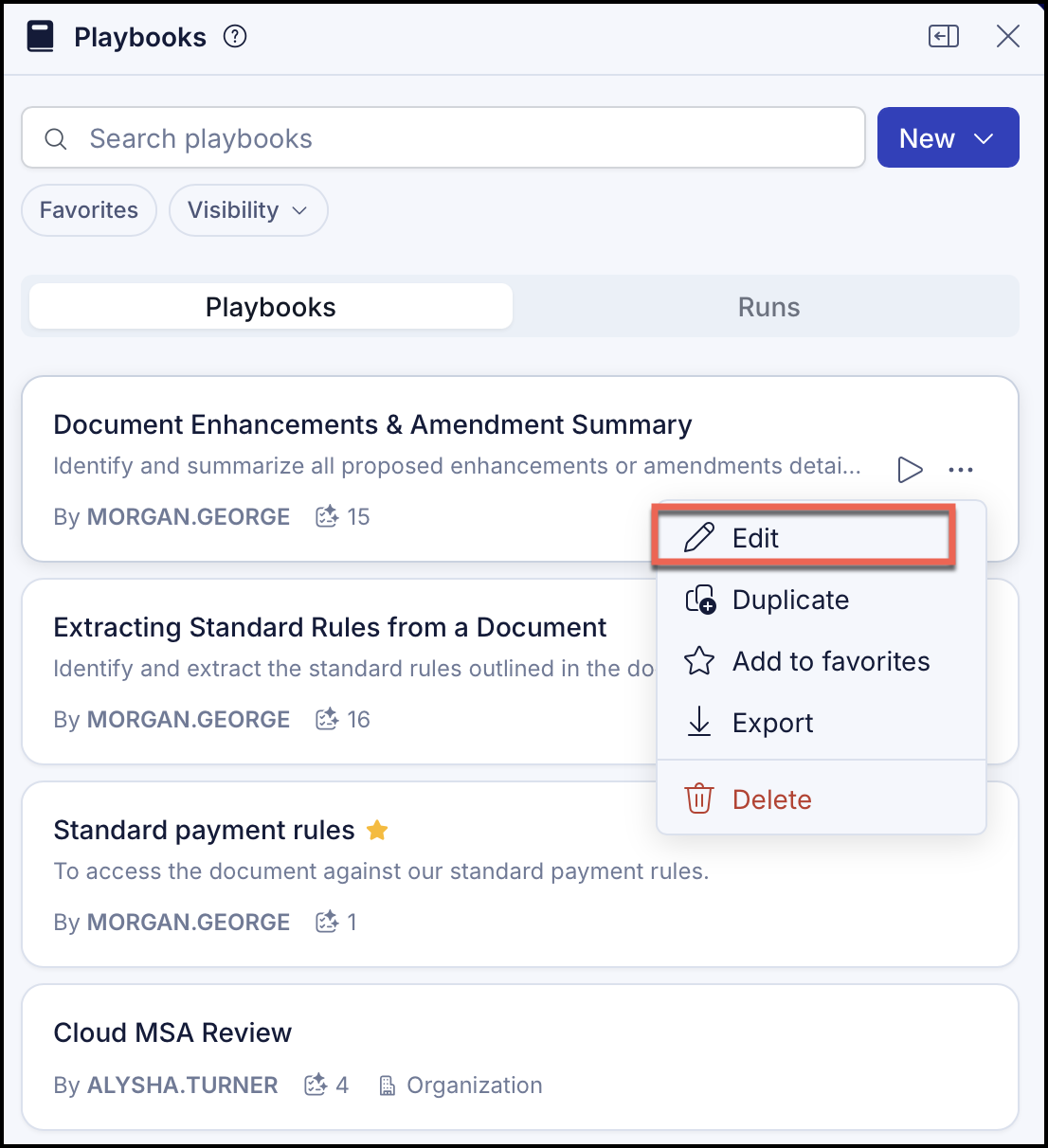1048x1148 pixels.
Task: Click the Document Enhancements description text
Action: [x=457, y=466]
